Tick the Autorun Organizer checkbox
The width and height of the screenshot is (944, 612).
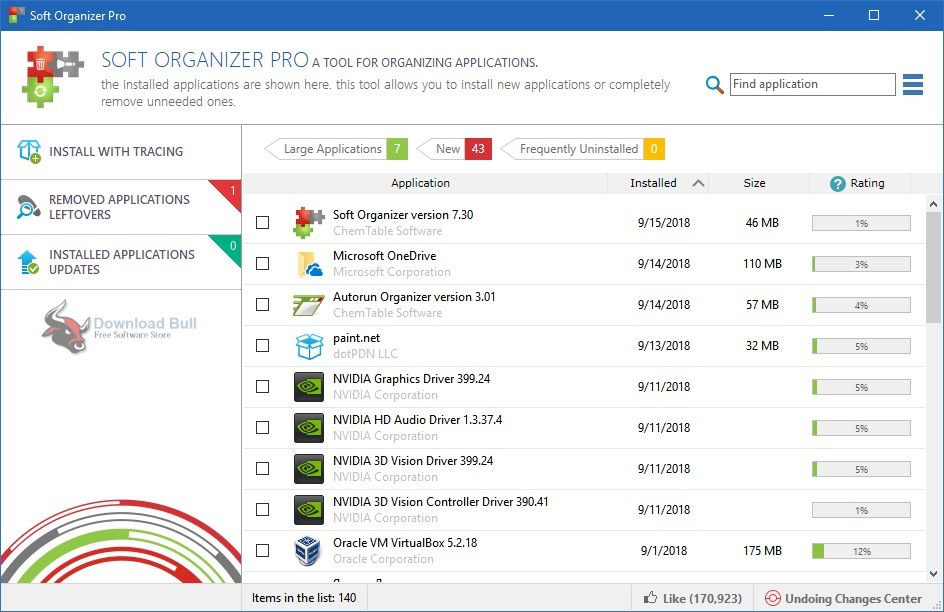click(x=263, y=304)
